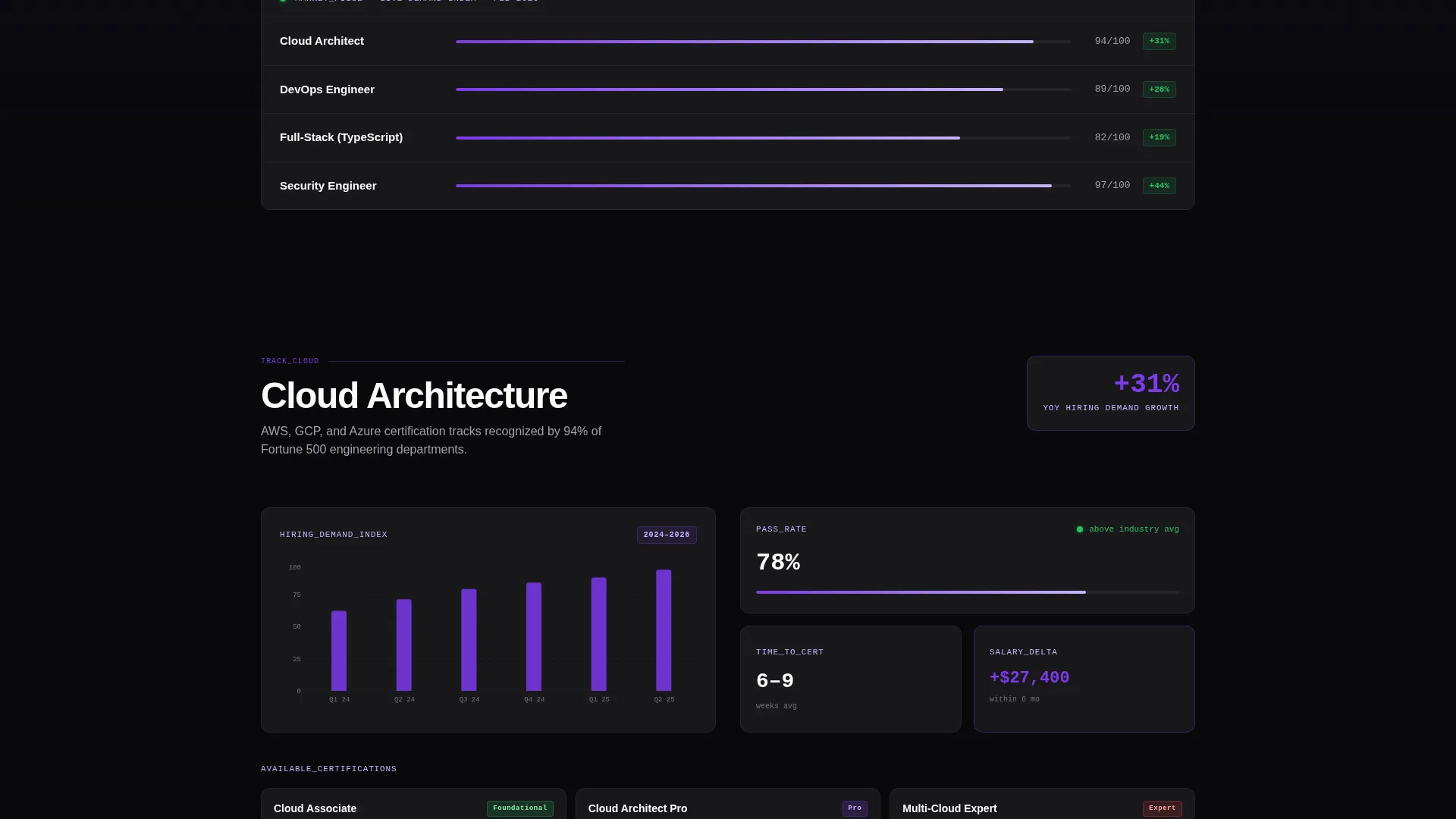Click the Foundational level badge
Viewport: 1456px width, 819px height.
[520, 808]
